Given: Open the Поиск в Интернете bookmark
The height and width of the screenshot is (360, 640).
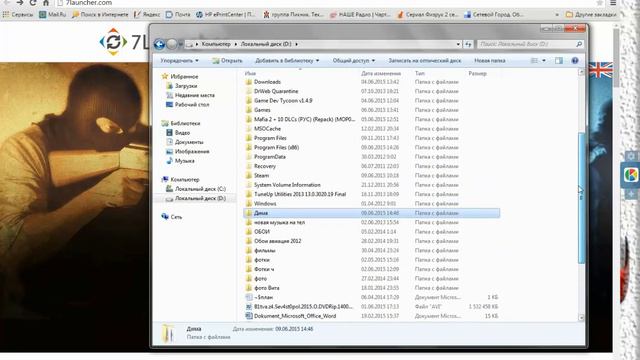Looking at the screenshot, I should [100, 14].
